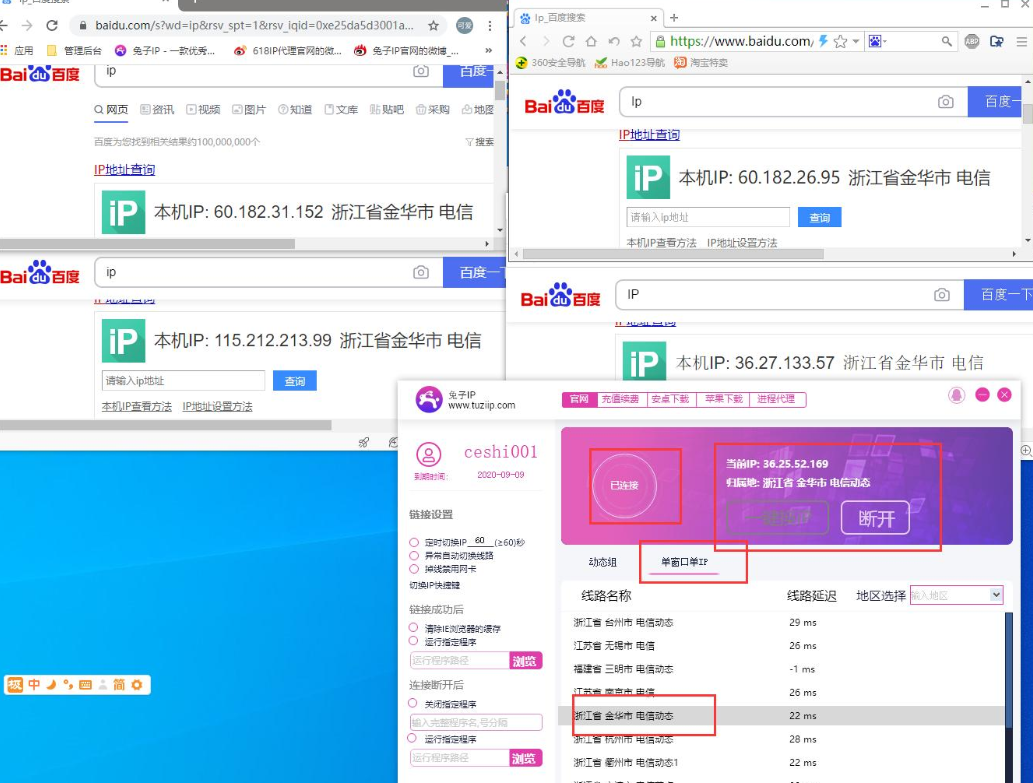Screen dimensions: 1033x783
Task: Open the search-engine dropdown in the 360 search box
Action: pos(878,41)
